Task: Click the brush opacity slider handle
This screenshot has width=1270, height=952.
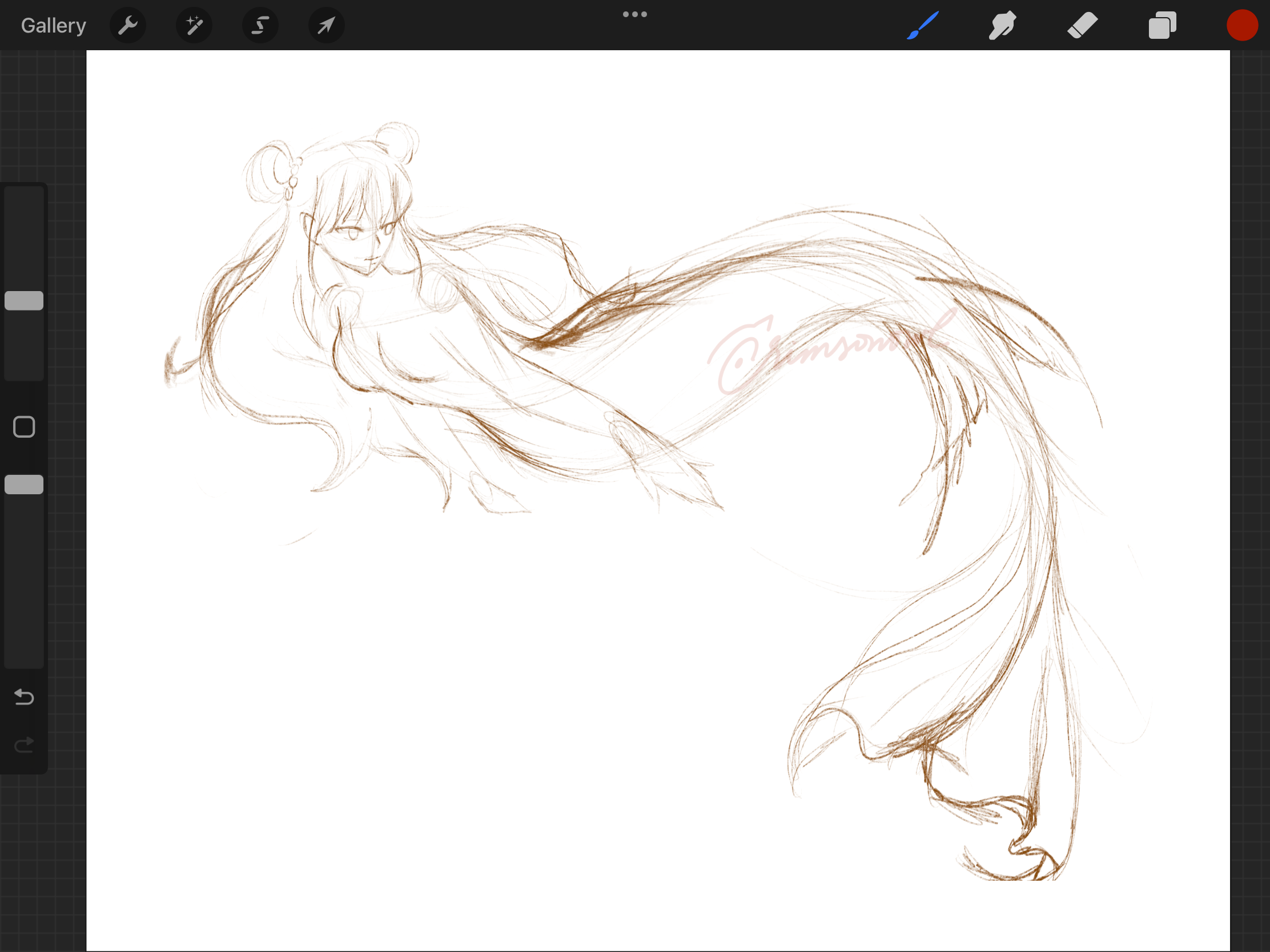Action: [x=24, y=485]
